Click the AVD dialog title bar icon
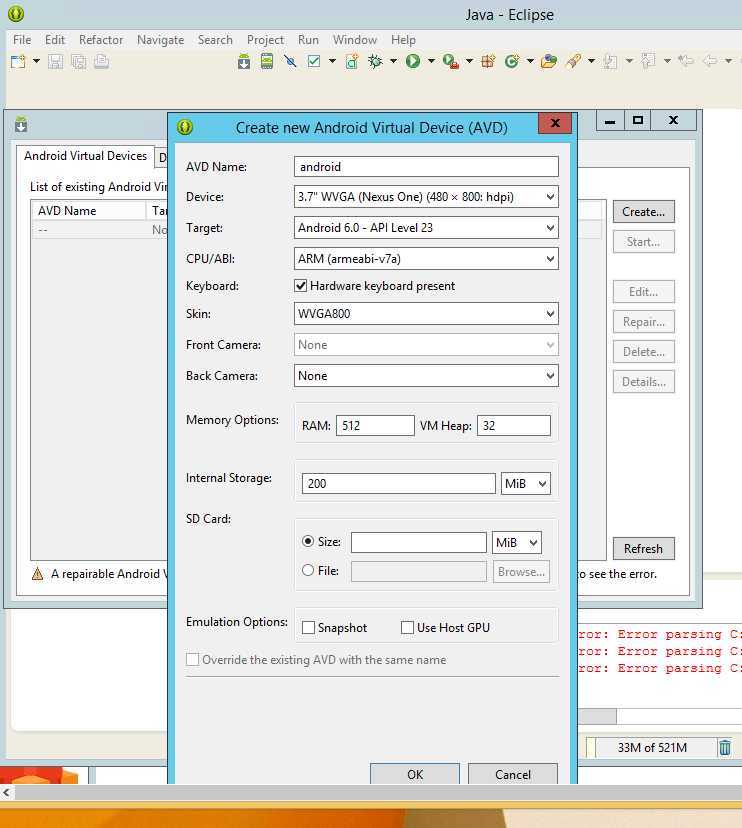 tap(185, 127)
